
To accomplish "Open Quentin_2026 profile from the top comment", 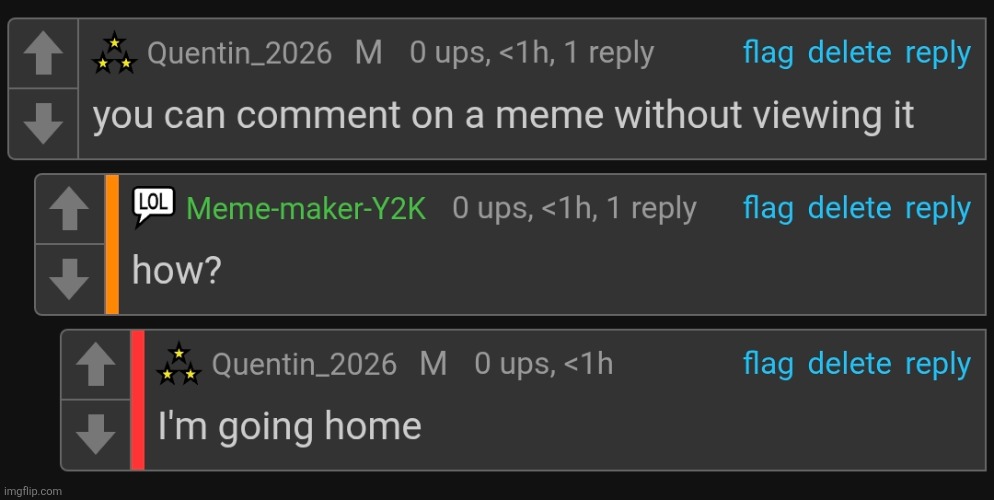I will click(x=239, y=53).
